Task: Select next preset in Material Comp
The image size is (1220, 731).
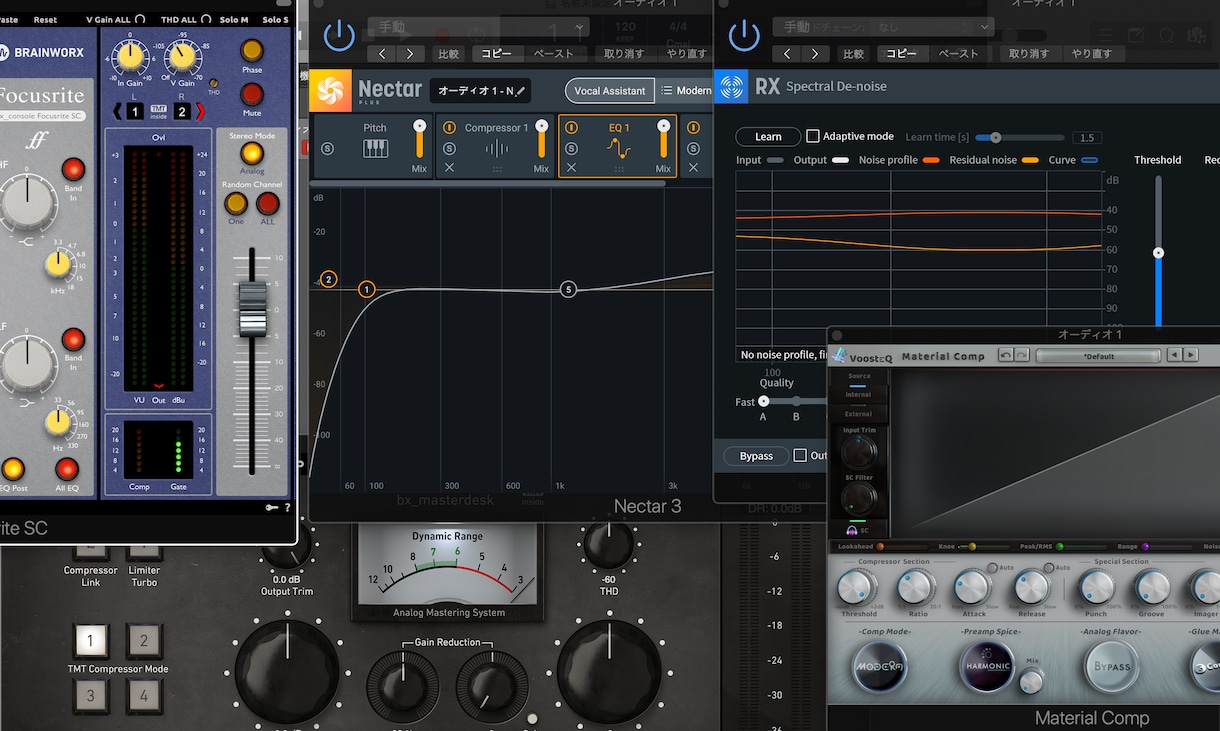Action: click(1190, 355)
